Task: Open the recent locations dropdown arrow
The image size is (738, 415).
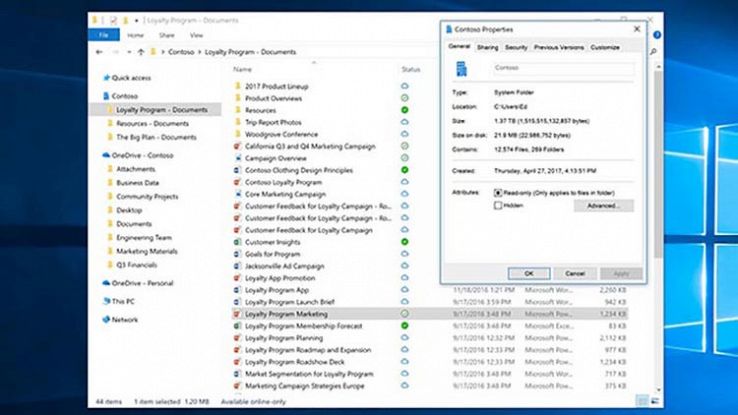Action: (x=129, y=52)
